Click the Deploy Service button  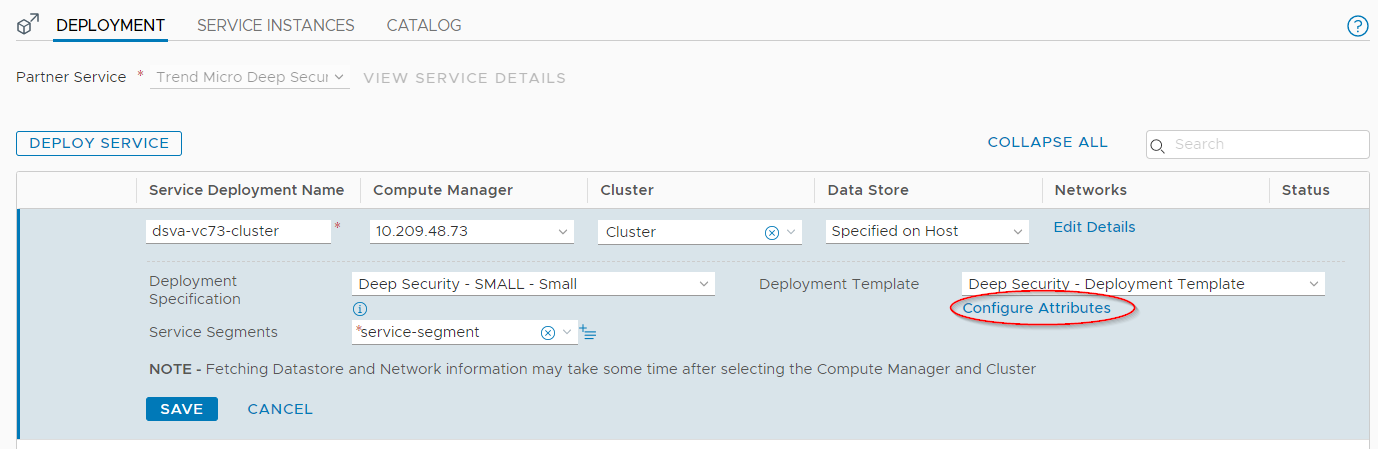click(x=99, y=143)
